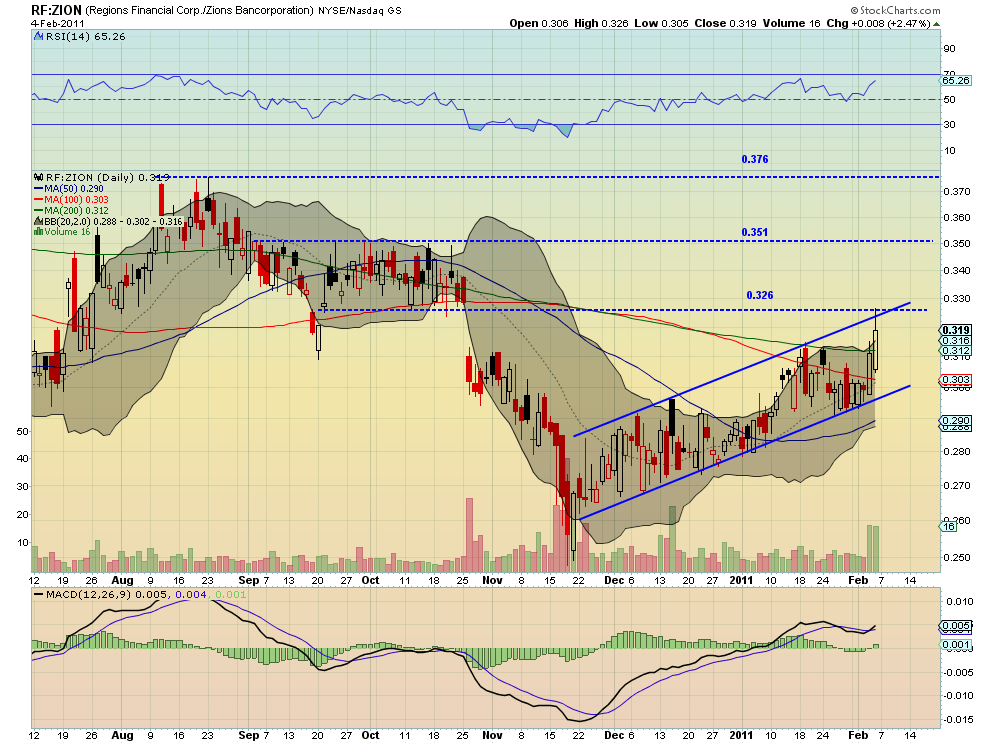This screenshot has height=744, width=990.
Task: Click the Volume 16 legend histogram icon
Action: (x=39, y=232)
